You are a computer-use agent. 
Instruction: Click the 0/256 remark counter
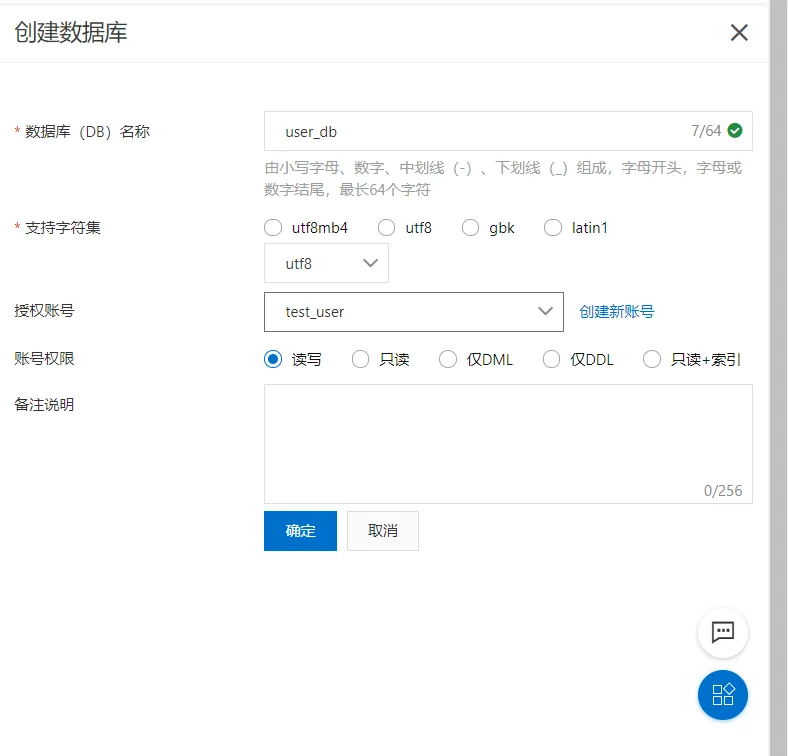723,491
